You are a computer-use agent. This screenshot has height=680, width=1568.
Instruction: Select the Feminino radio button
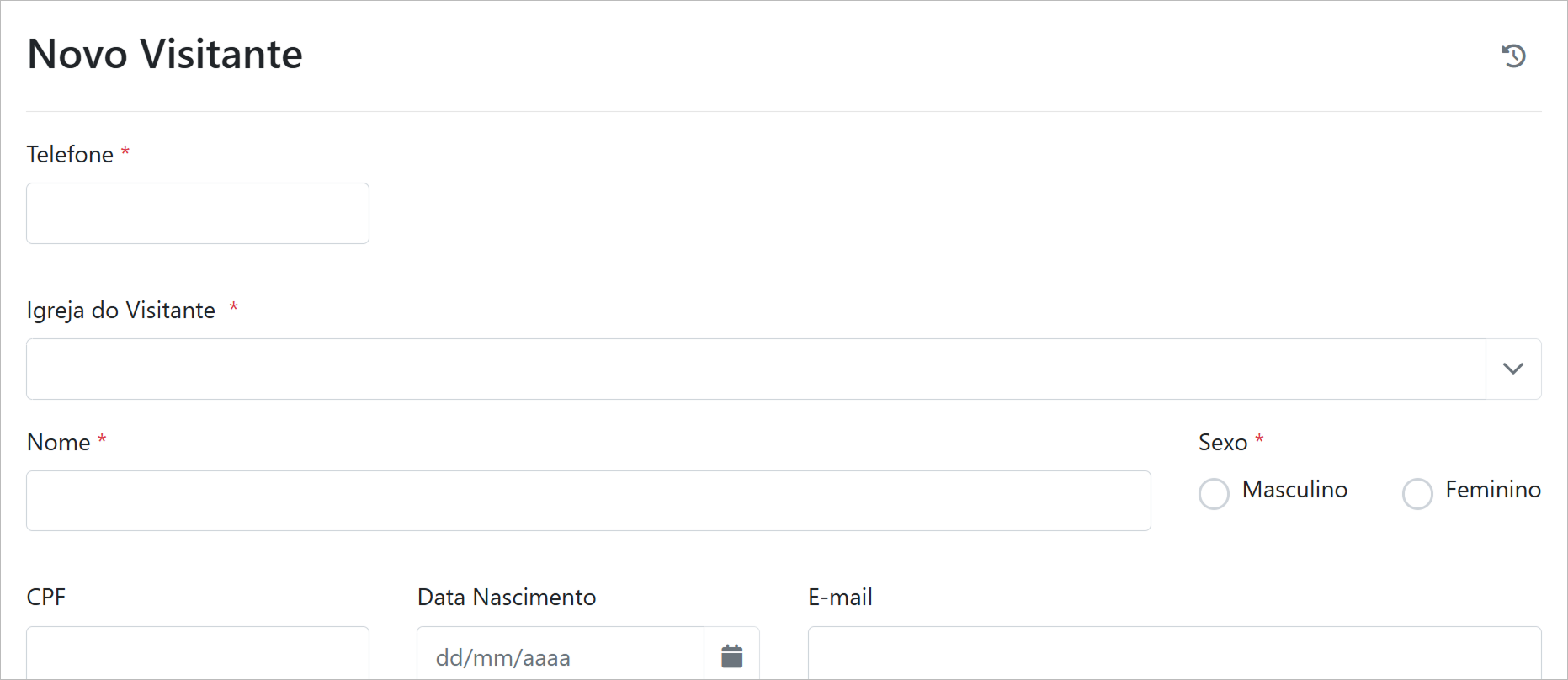point(1417,494)
